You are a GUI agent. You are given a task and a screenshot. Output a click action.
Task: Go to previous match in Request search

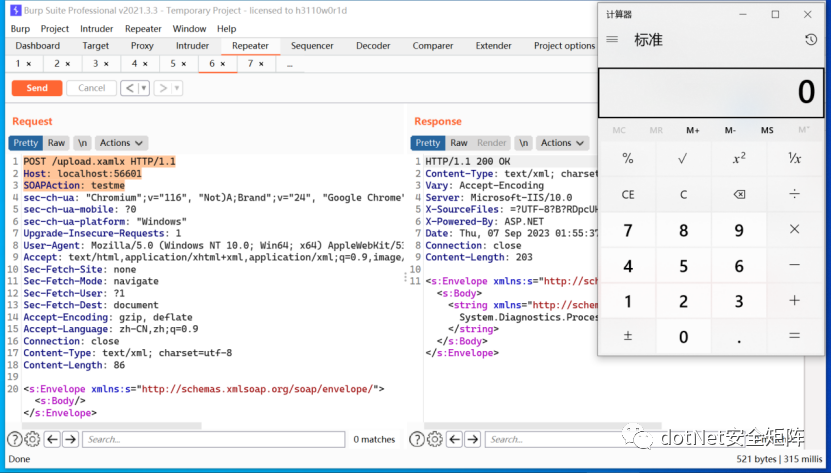pos(52,439)
